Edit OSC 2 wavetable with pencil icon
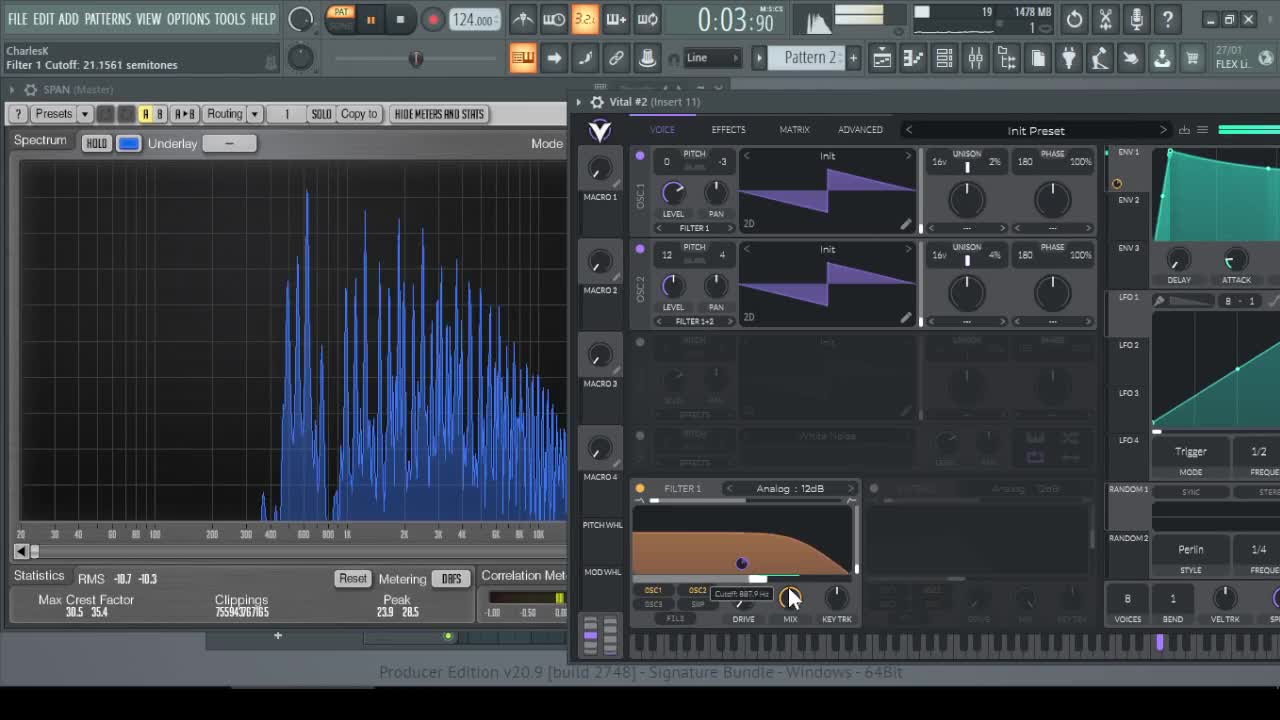1280x720 pixels. pos(906,317)
